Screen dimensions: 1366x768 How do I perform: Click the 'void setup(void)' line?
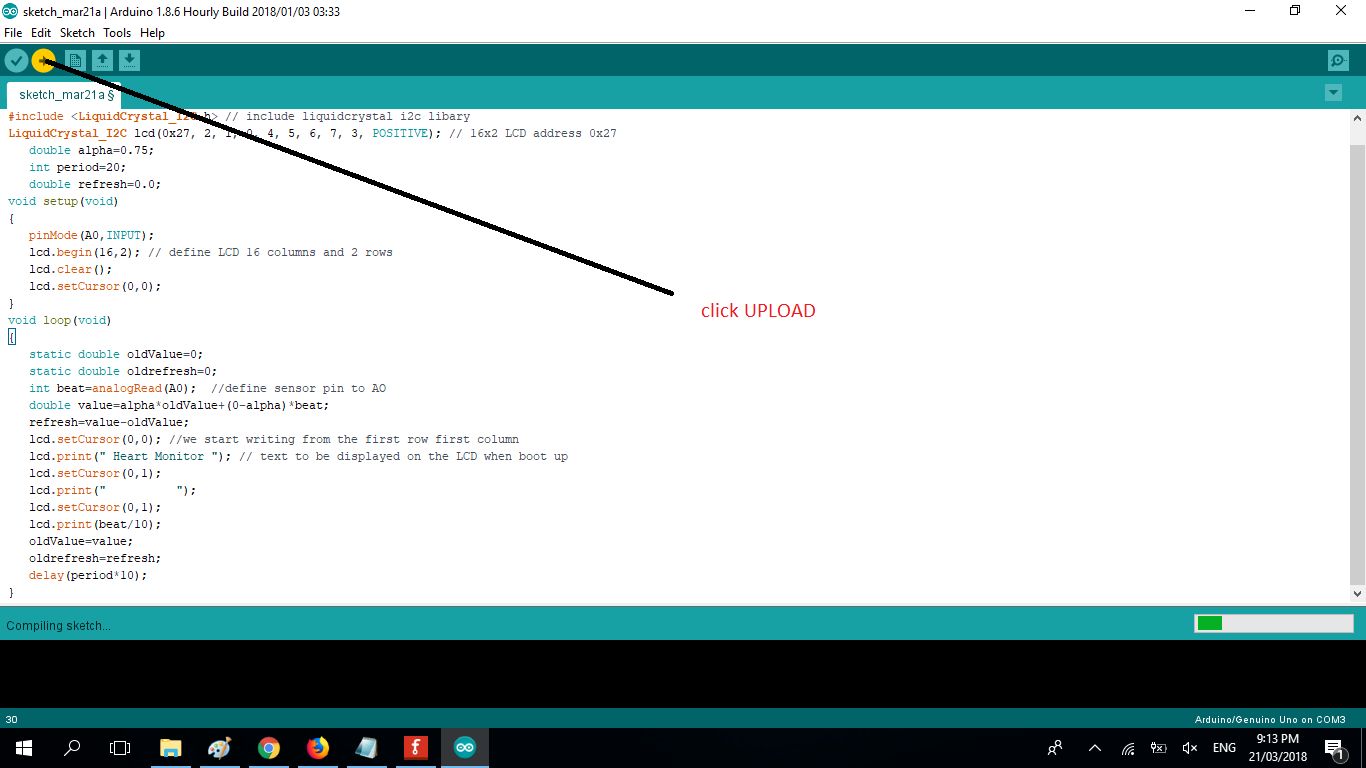click(x=63, y=201)
